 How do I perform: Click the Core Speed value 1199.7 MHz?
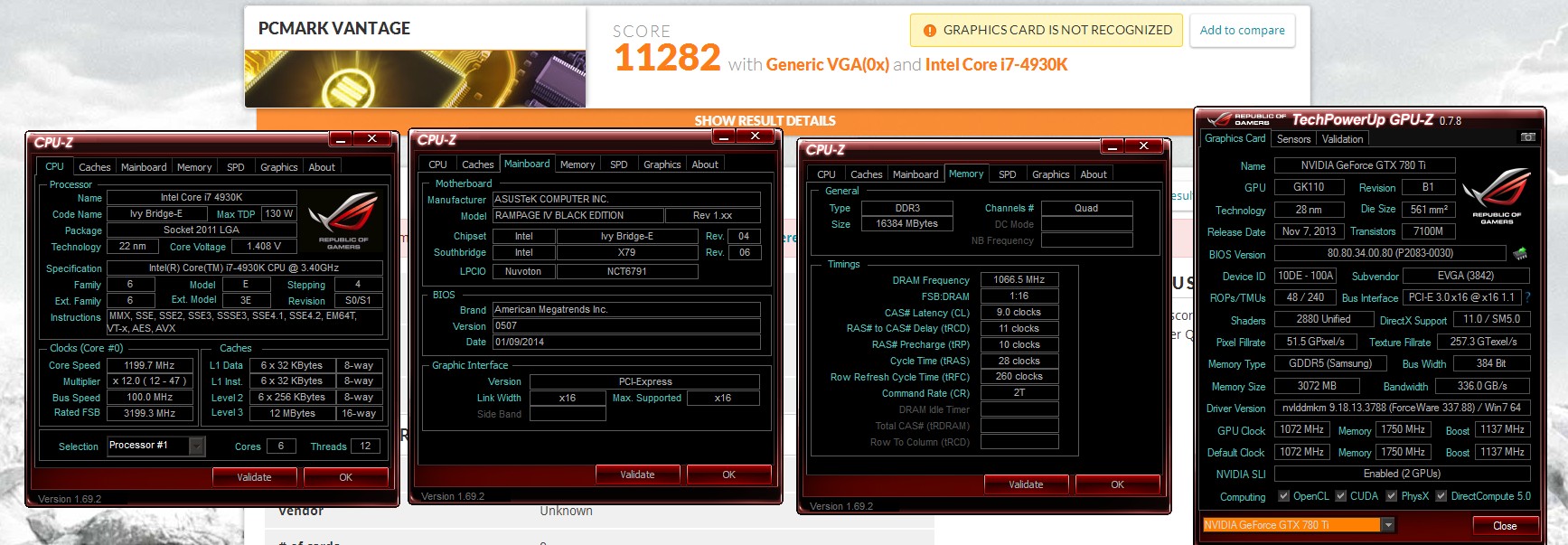pyautogui.click(x=149, y=366)
